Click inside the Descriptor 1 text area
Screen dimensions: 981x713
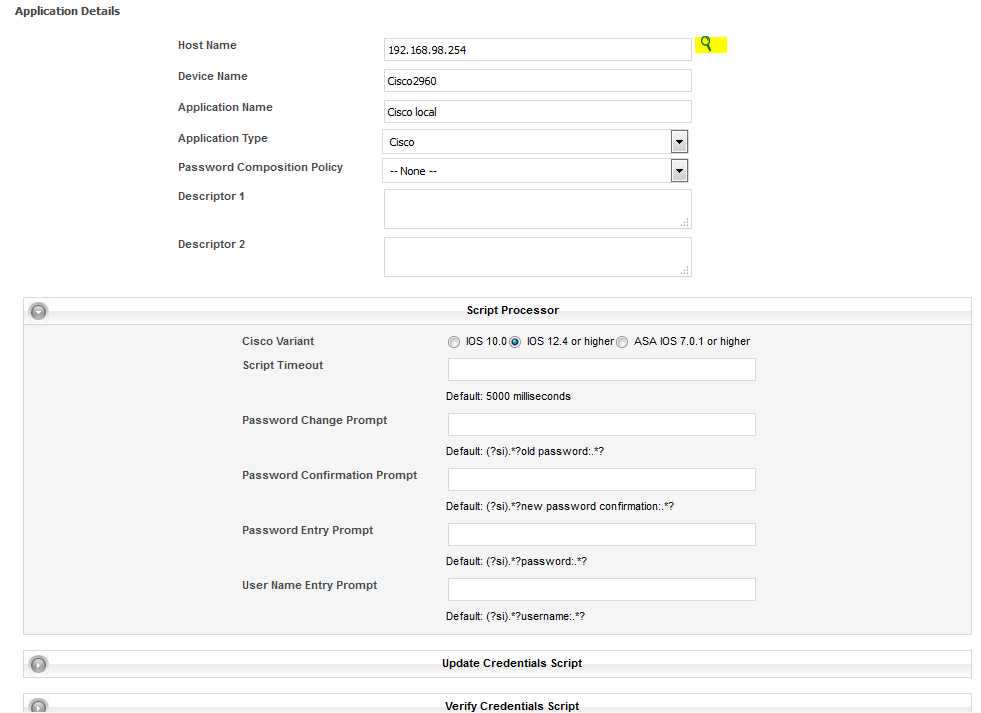coord(537,209)
